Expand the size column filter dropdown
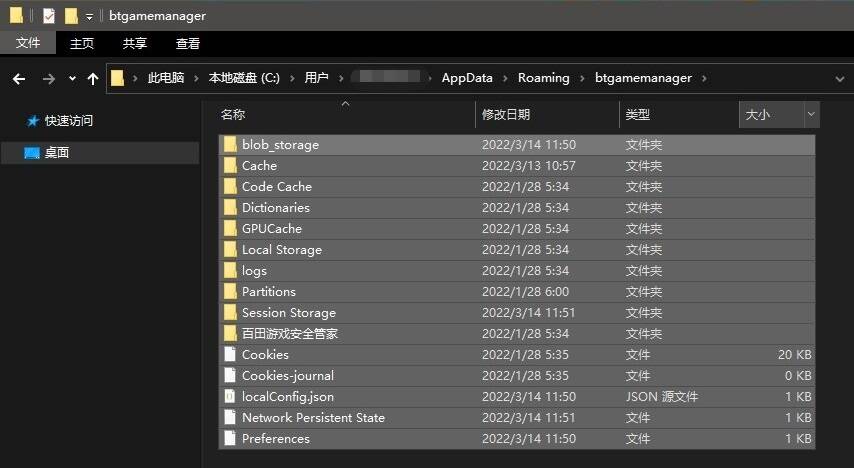Image resolution: width=854 pixels, height=468 pixels. click(x=810, y=114)
